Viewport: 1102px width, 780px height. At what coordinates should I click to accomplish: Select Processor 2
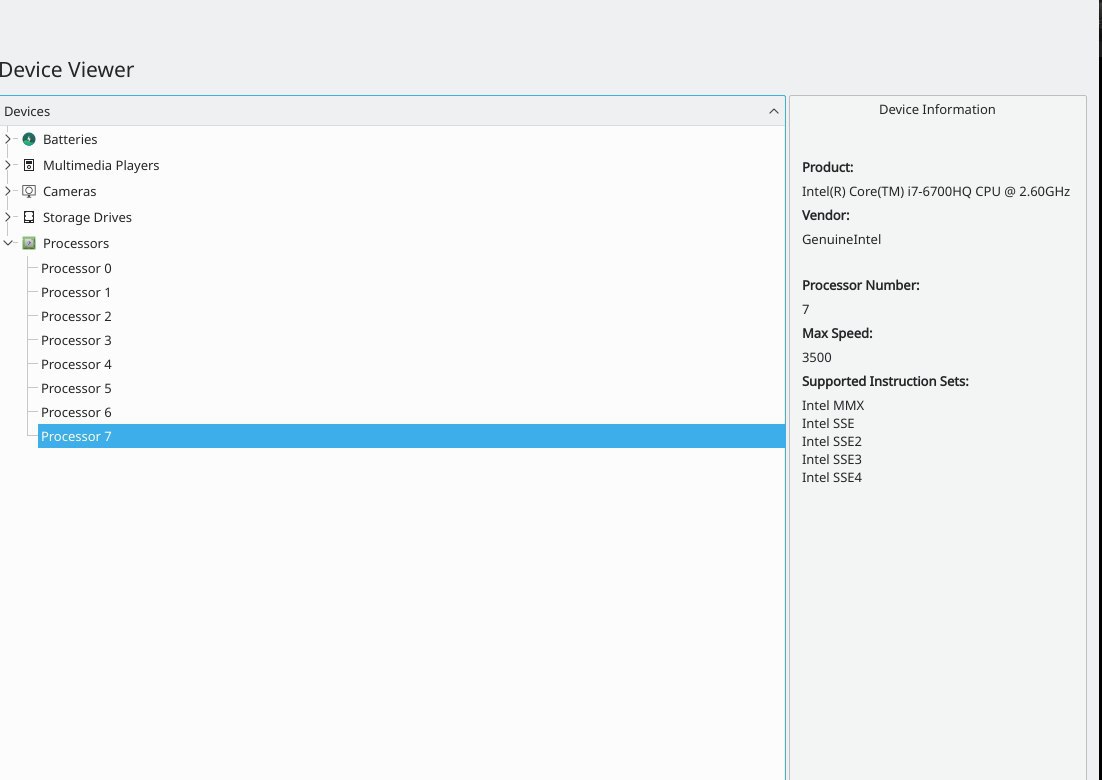76,316
